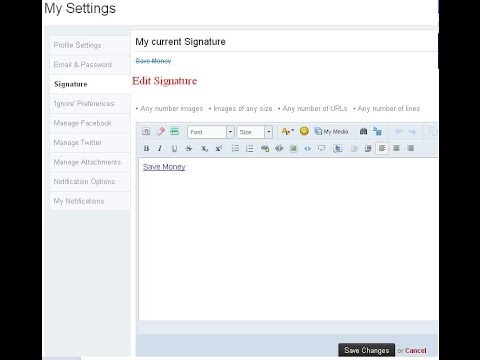Viewport: 480px width, 360px height.
Task: Click the Save Money link in current signature
Action: tap(153, 61)
